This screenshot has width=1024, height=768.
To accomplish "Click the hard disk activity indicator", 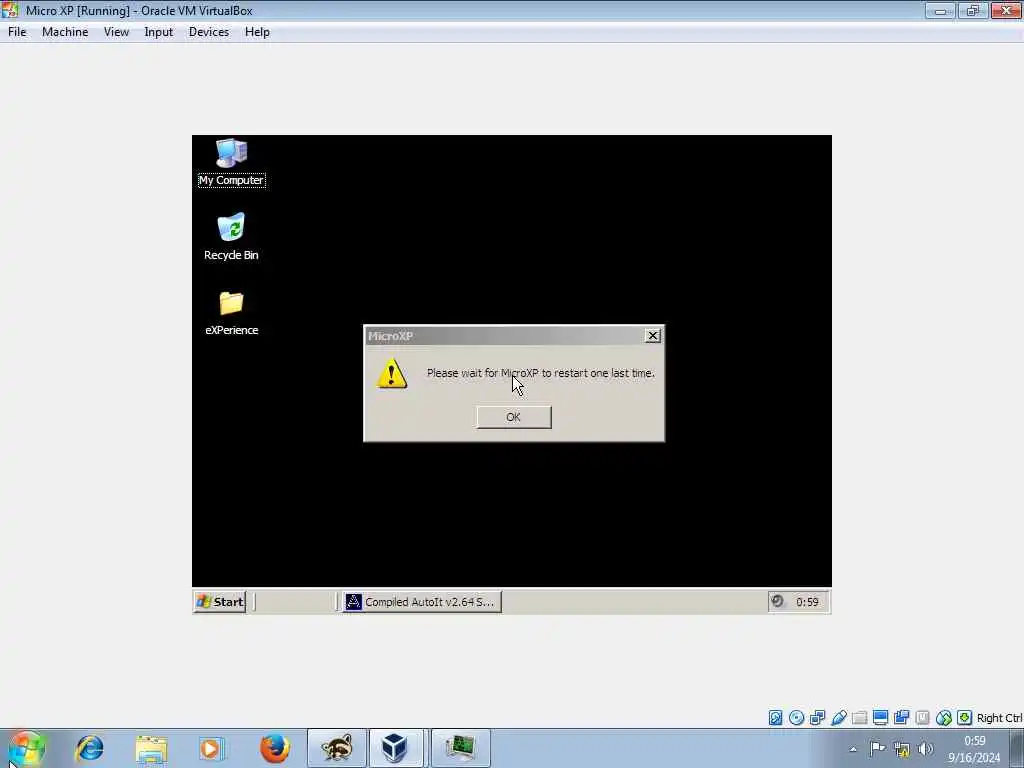I will (x=775, y=718).
